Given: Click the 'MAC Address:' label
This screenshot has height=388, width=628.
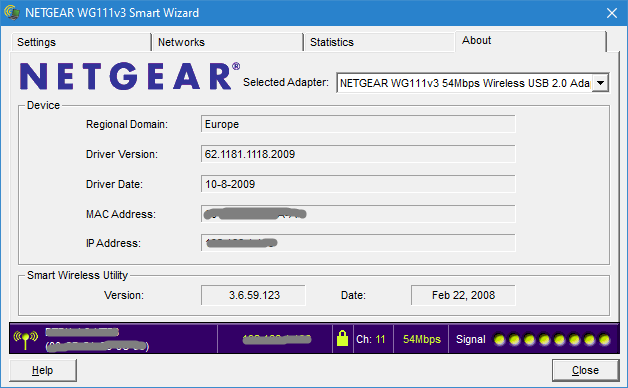Looking at the screenshot, I should coord(121,215).
